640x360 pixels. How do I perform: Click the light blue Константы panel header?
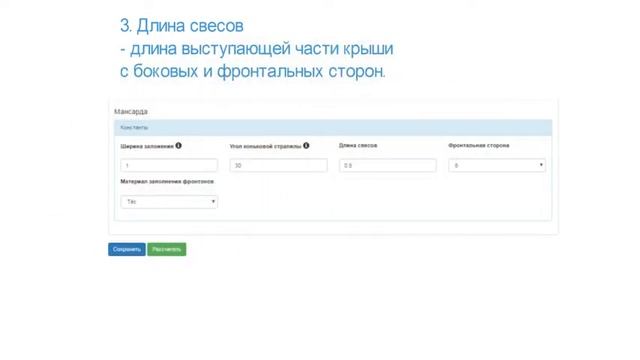(333, 128)
